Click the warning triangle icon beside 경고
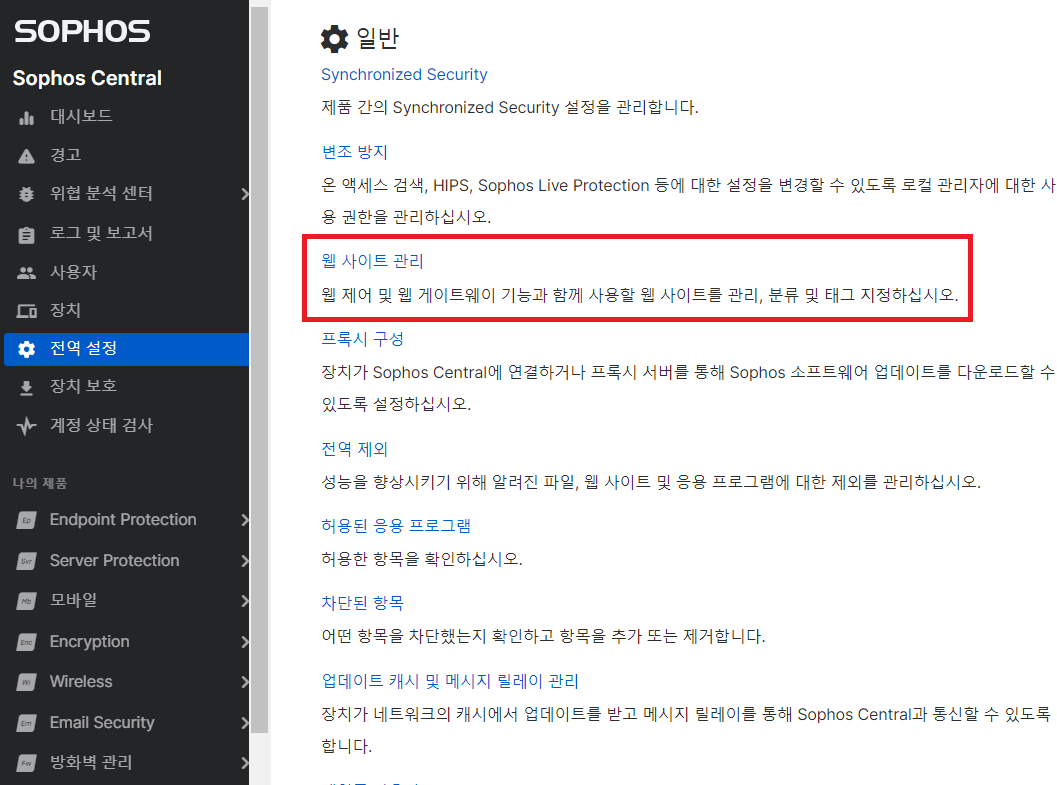Viewport: 1057px width, 785px height. [x=26, y=156]
